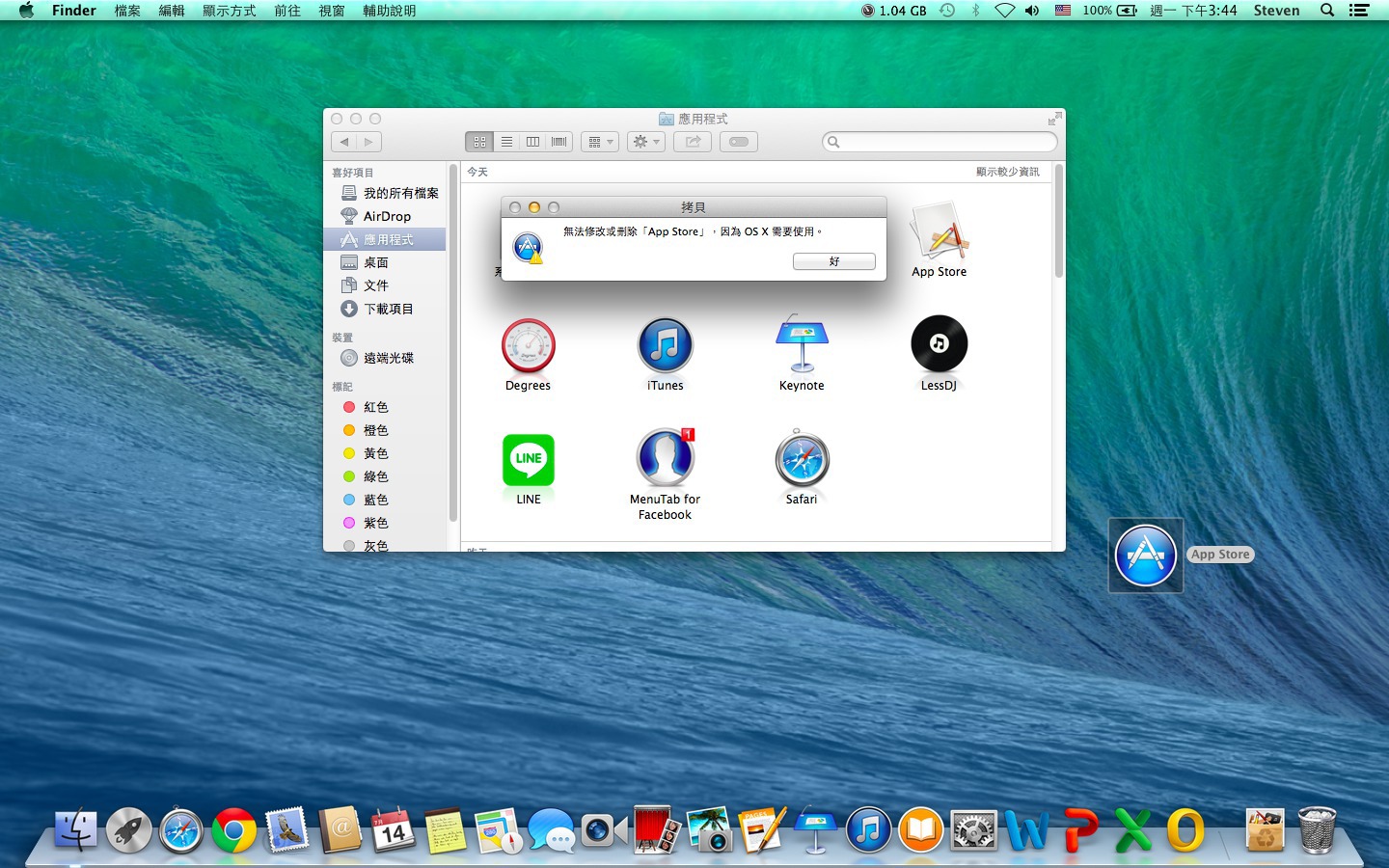
Task: Click the Time Machine menu bar icon
Action: 948,11
